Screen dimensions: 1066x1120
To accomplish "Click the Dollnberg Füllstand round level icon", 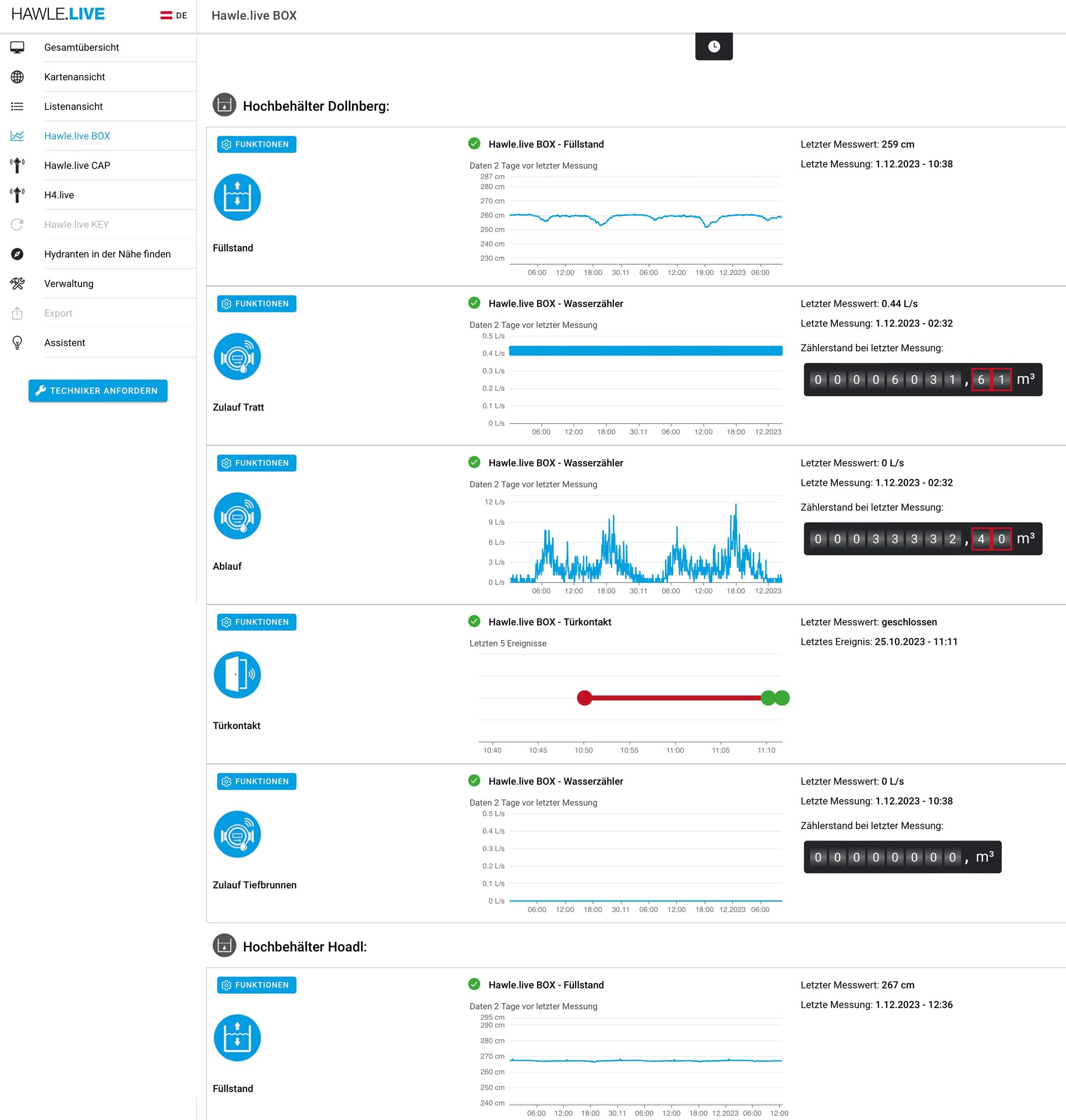I will point(237,197).
